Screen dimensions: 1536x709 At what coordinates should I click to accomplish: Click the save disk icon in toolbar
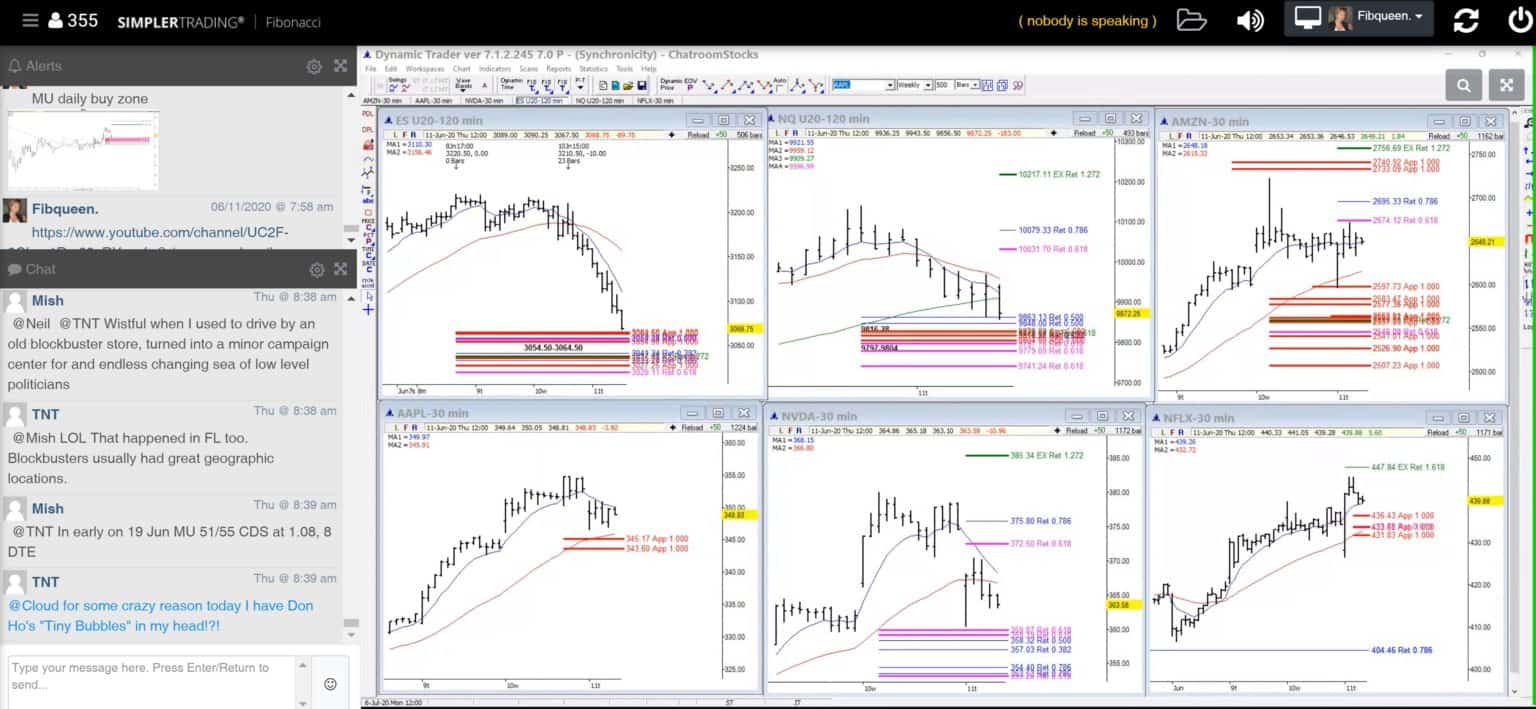[643, 86]
